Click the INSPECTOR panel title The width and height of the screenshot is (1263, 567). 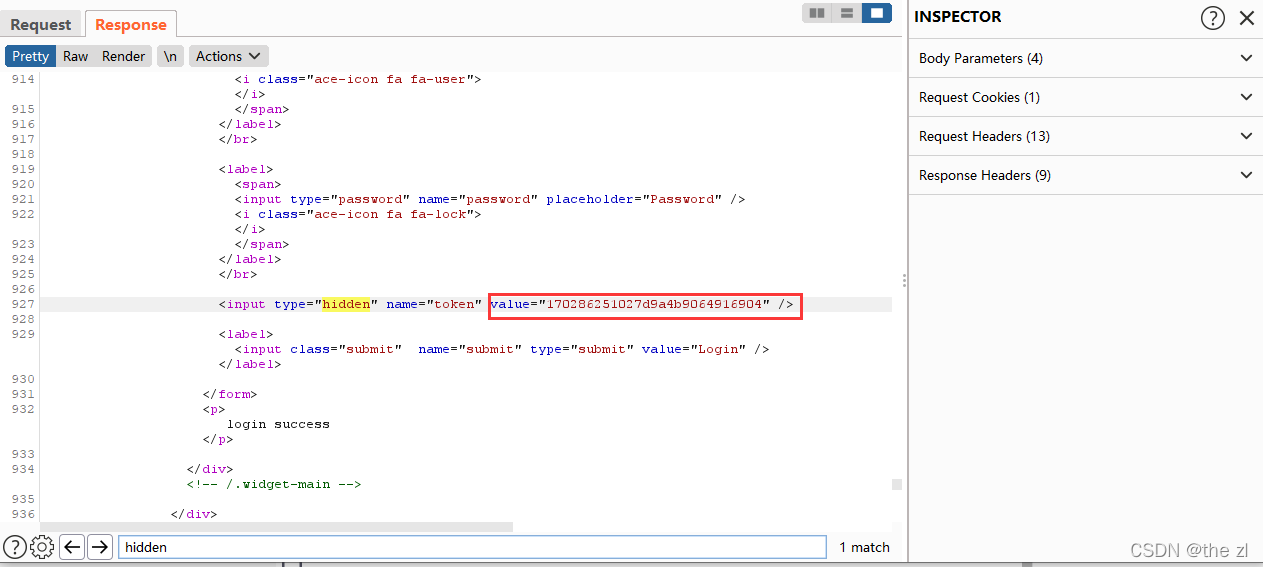point(957,17)
